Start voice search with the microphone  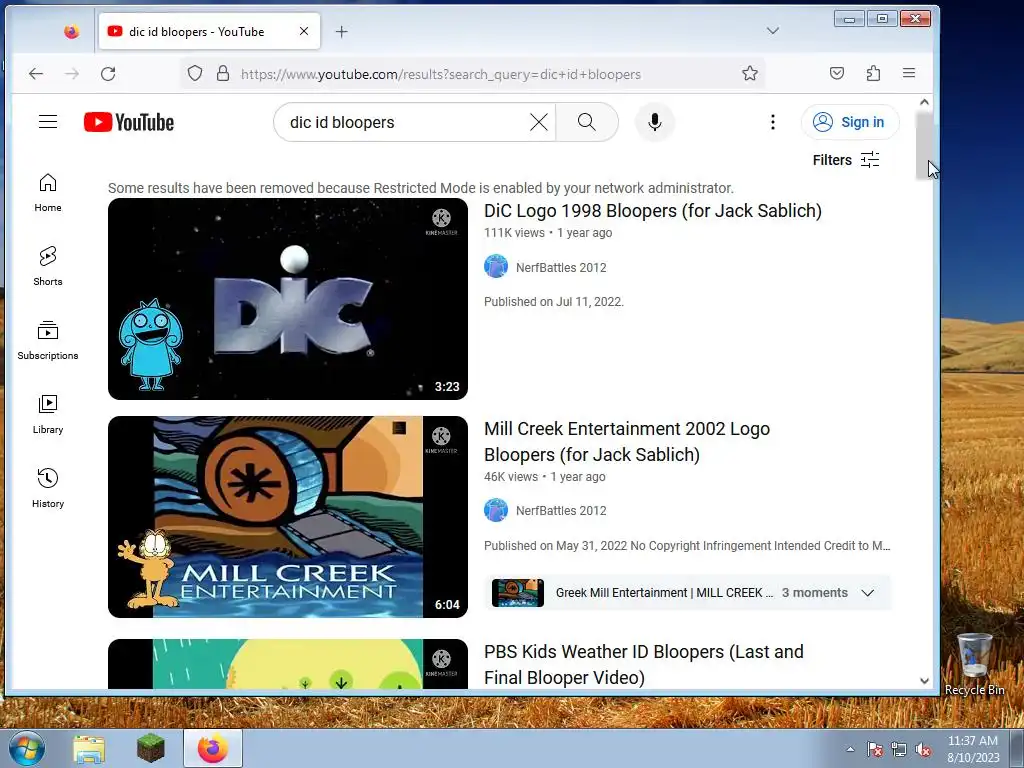coord(654,122)
